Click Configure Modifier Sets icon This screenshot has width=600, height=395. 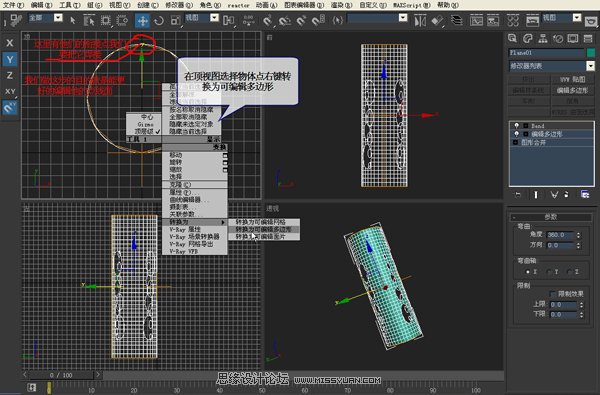point(585,194)
